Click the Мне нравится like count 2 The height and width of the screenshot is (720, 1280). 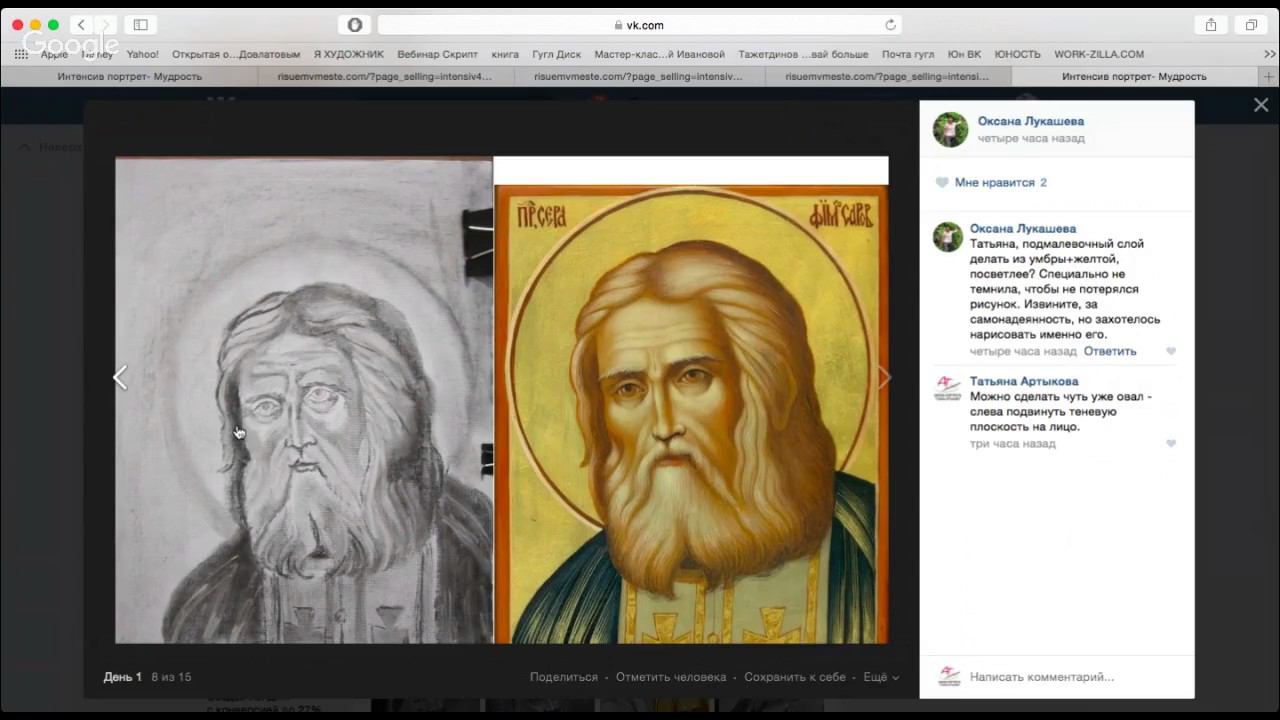1043,183
